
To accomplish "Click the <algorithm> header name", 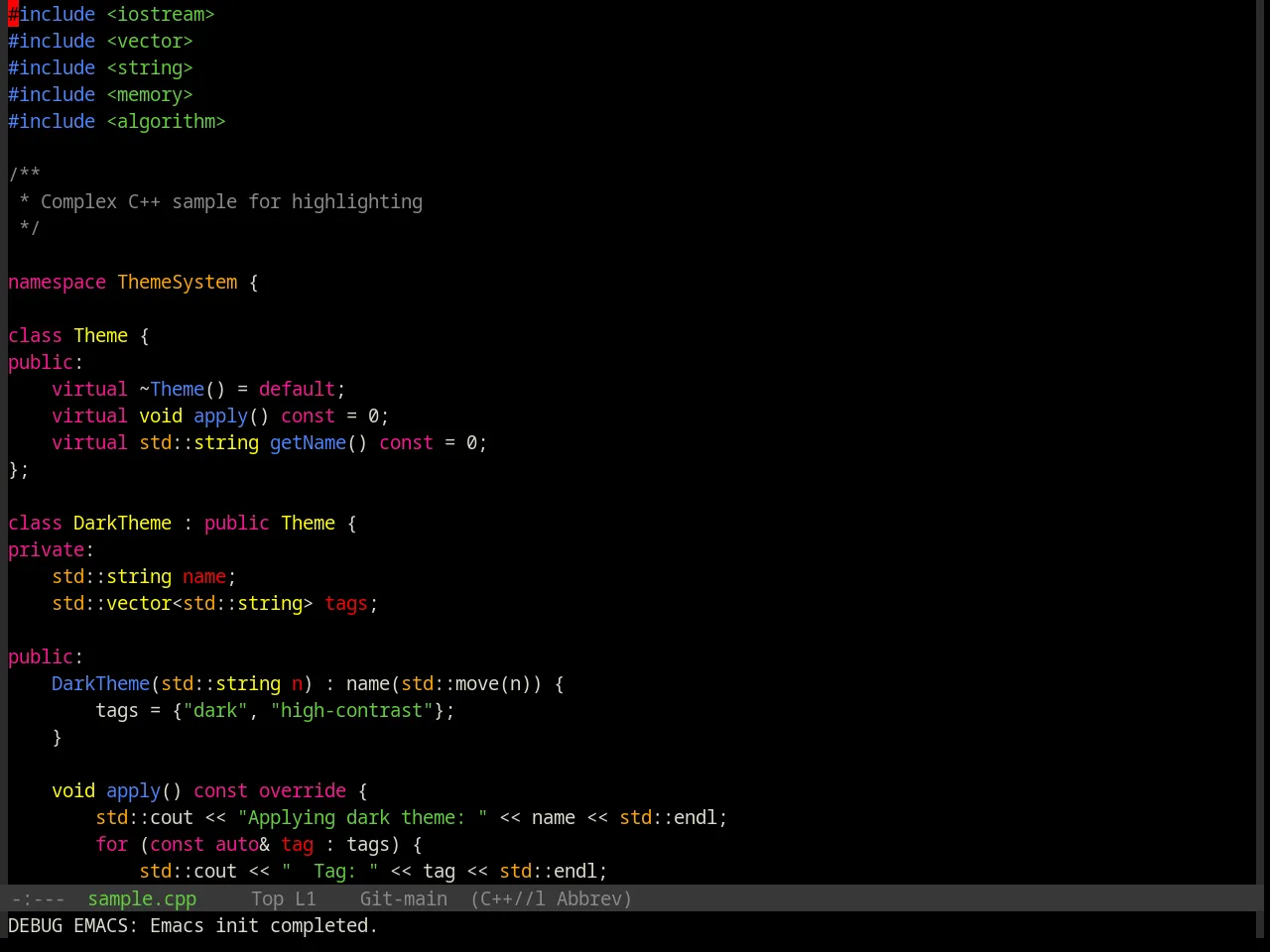I will [166, 121].
